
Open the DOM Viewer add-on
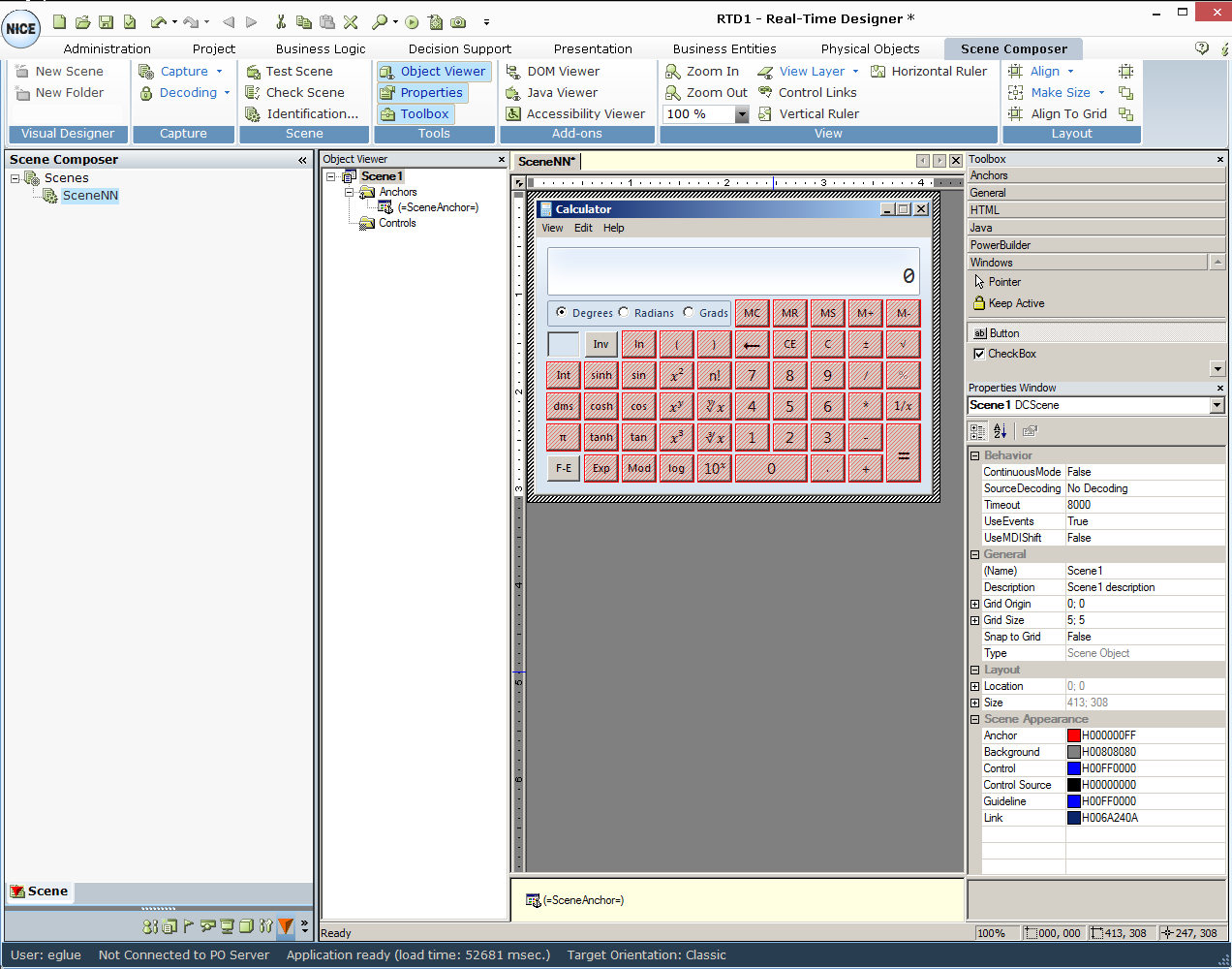[x=553, y=71]
